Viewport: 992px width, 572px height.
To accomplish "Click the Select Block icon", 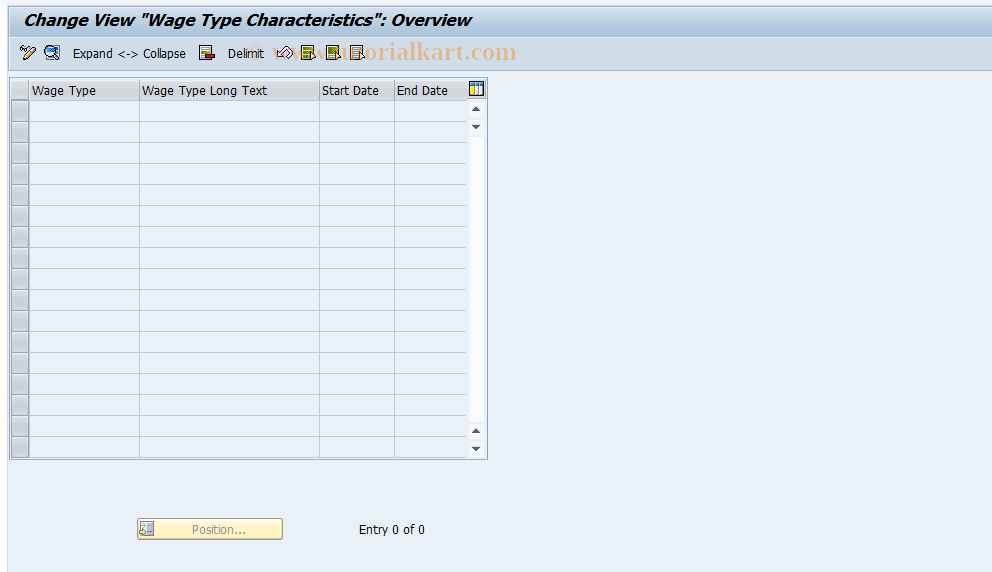I will tap(333, 53).
